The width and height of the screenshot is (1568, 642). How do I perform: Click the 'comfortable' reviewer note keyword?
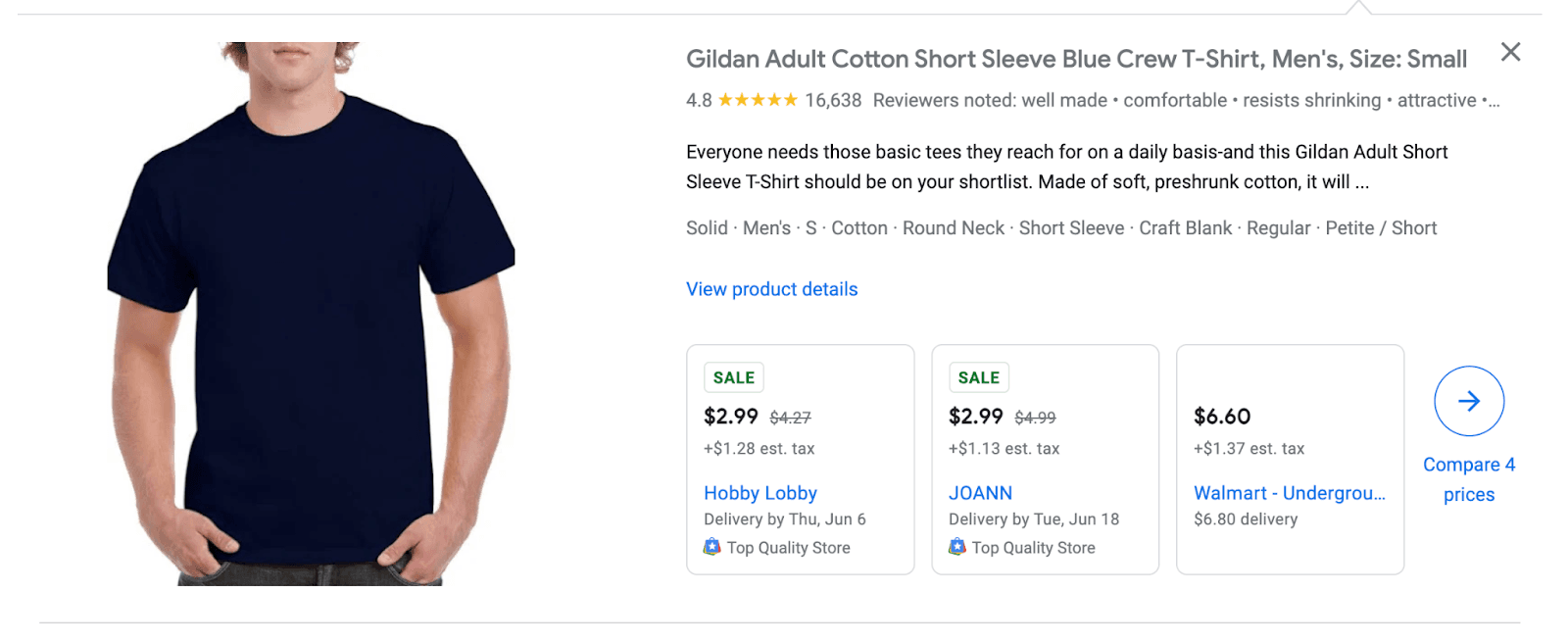tap(1175, 99)
